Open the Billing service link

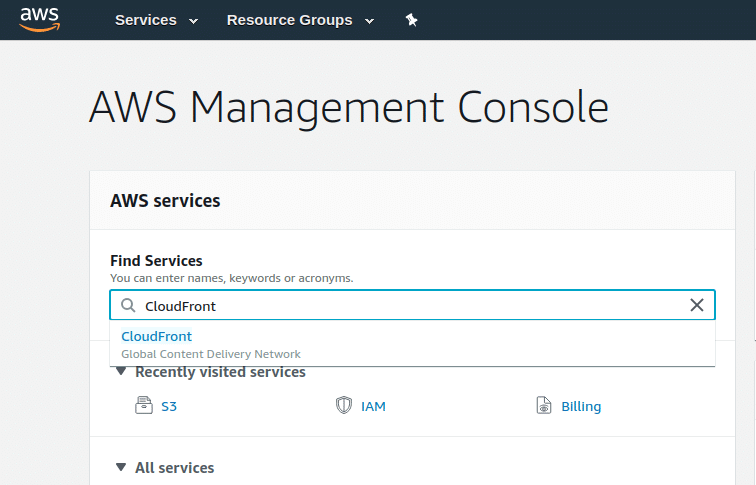coord(581,406)
